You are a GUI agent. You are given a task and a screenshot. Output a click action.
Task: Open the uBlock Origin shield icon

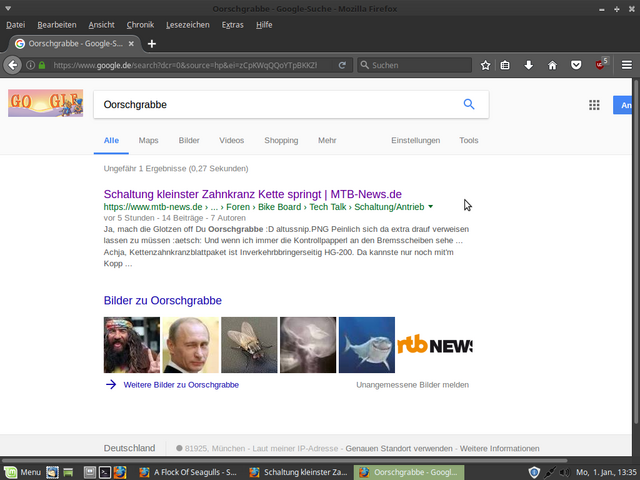tap(600, 64)
